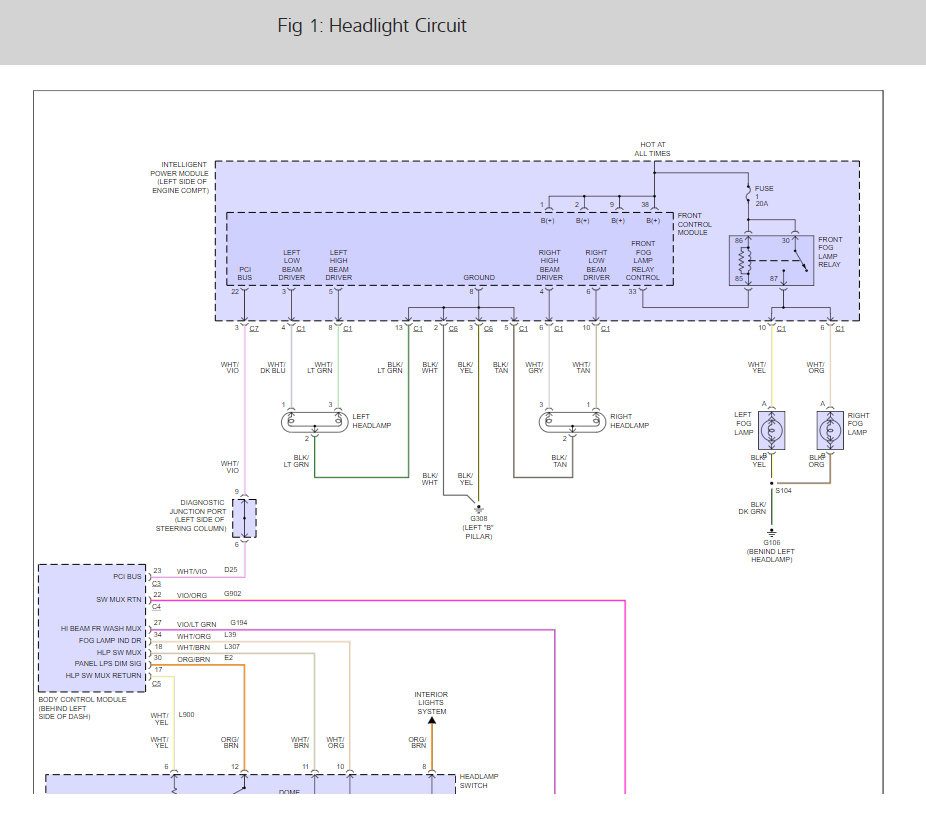Click the 'HLP SW MUX RETURN' label
The width and height of the screenshot is (926, 825).
point(103,676)
